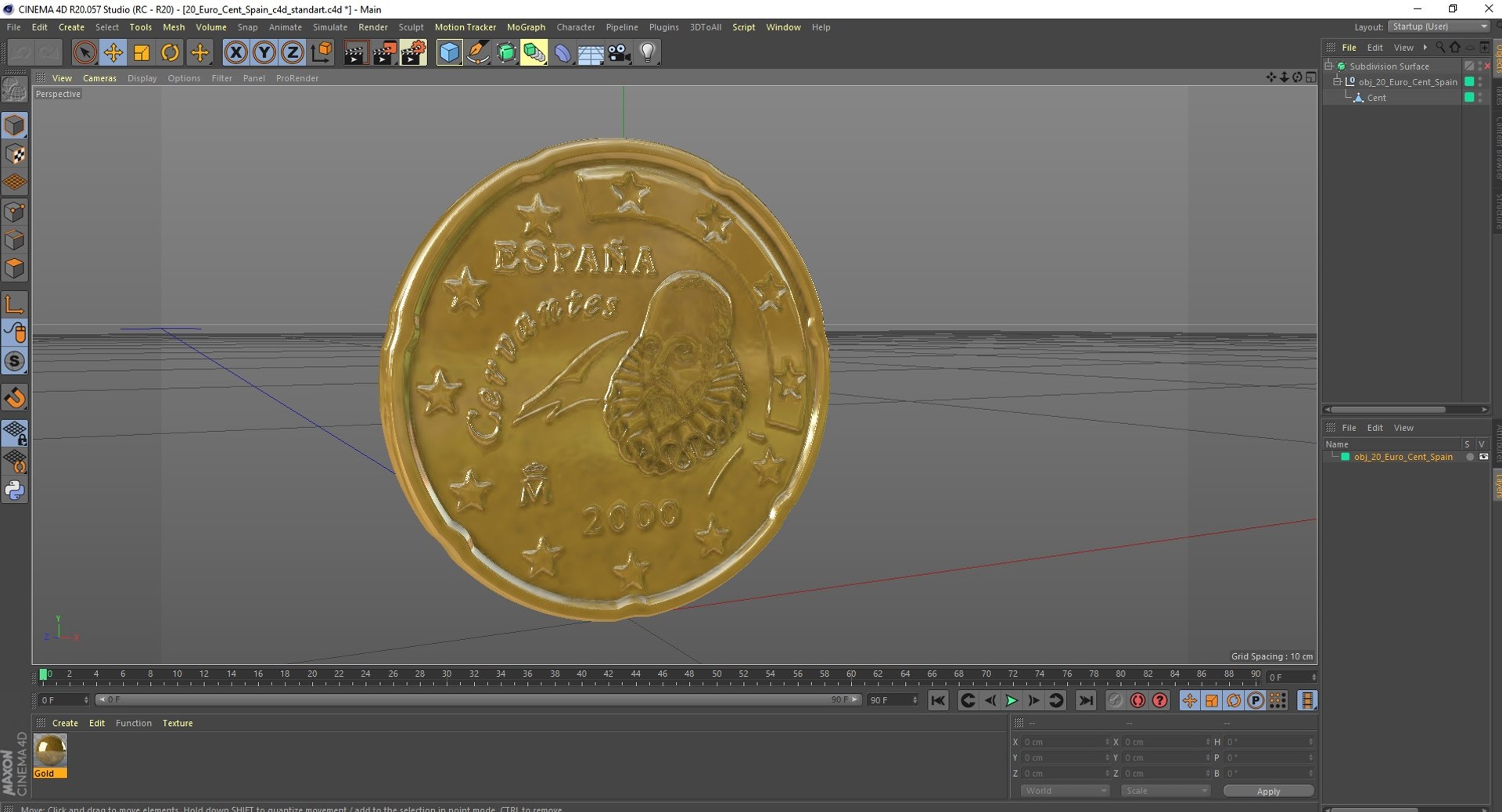Viewport: 1502px width, 812px height.
Task: Activate the Rotate tool
Action: click(x=170, y=52)
